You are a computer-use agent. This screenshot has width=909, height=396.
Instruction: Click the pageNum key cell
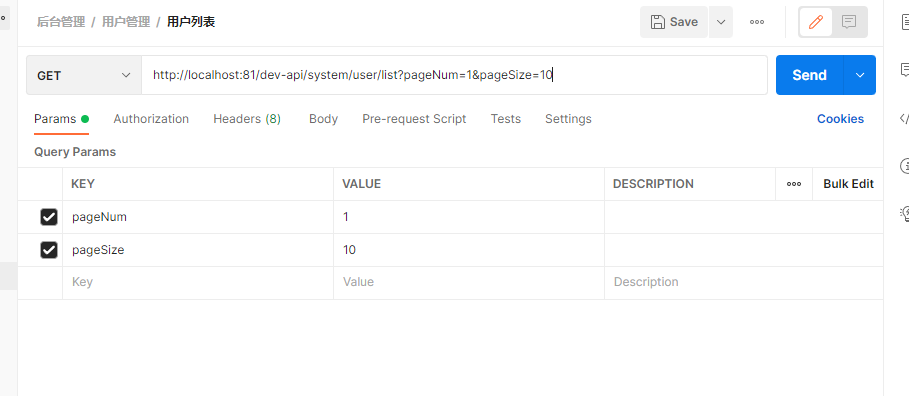coord(198,217)
